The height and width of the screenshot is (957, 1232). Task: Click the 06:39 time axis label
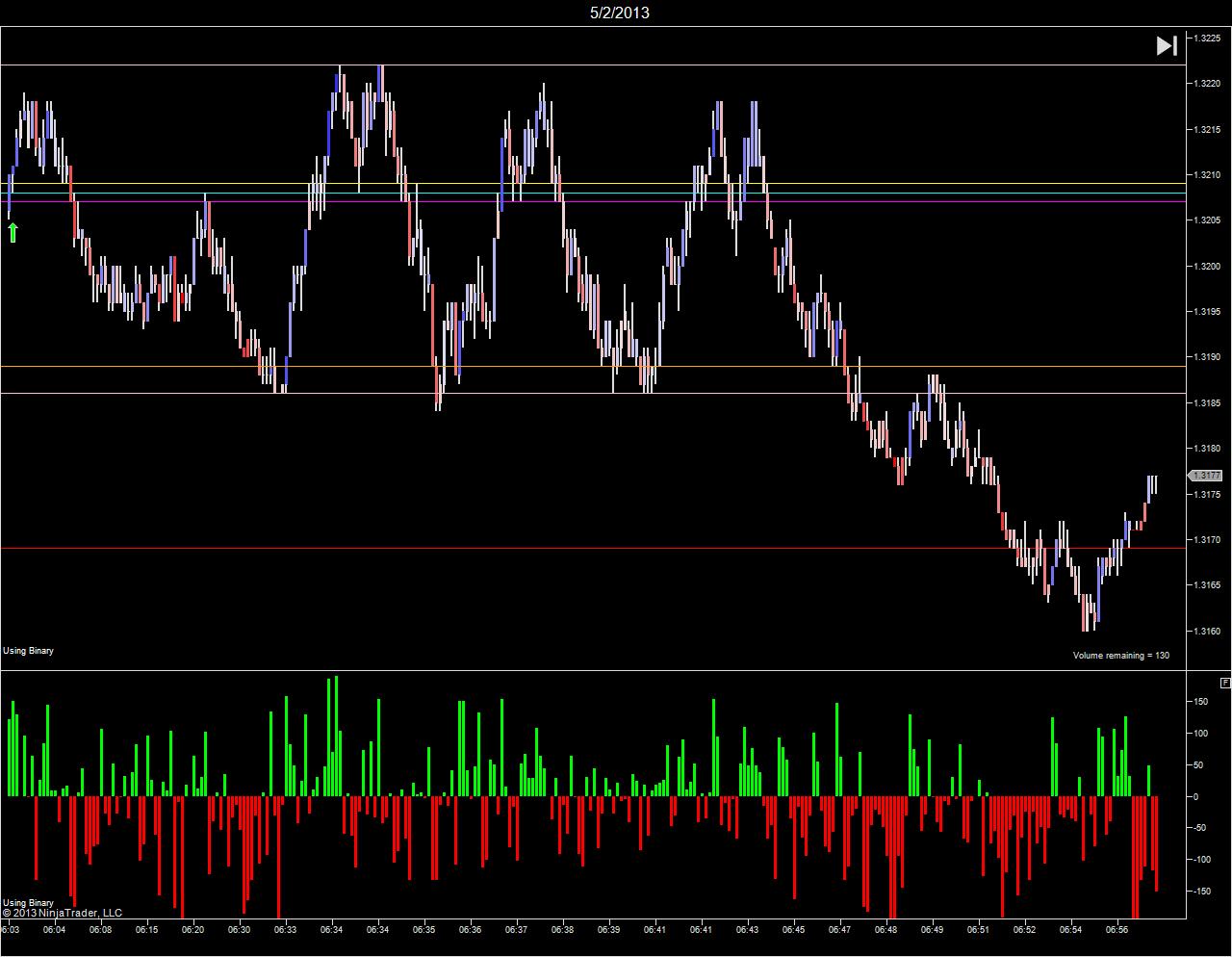608,930
